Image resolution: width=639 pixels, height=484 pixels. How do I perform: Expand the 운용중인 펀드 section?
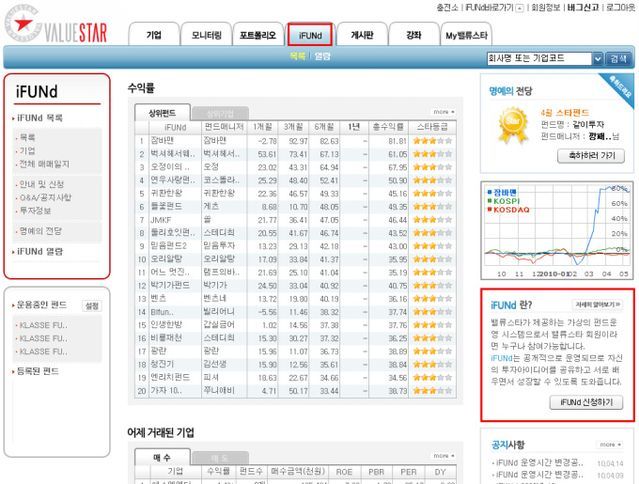tap(41, 305)
